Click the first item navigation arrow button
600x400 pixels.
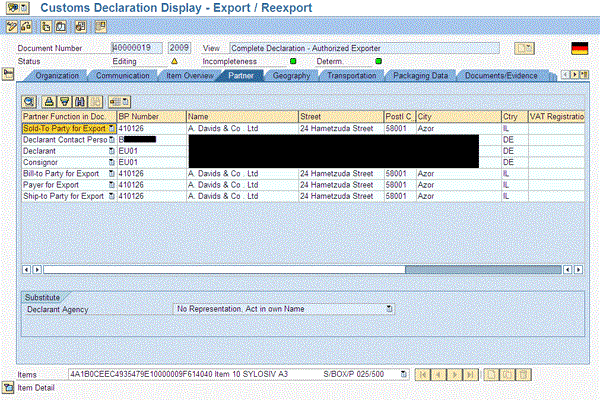[425, 374]
